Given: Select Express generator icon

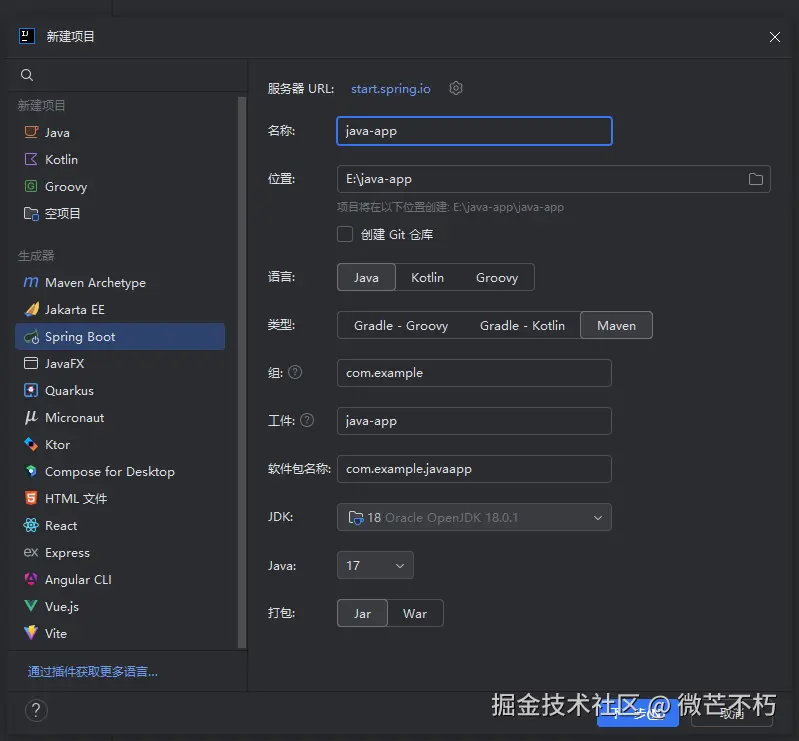Looking at the screenshot, I should (x=31, y=552).
